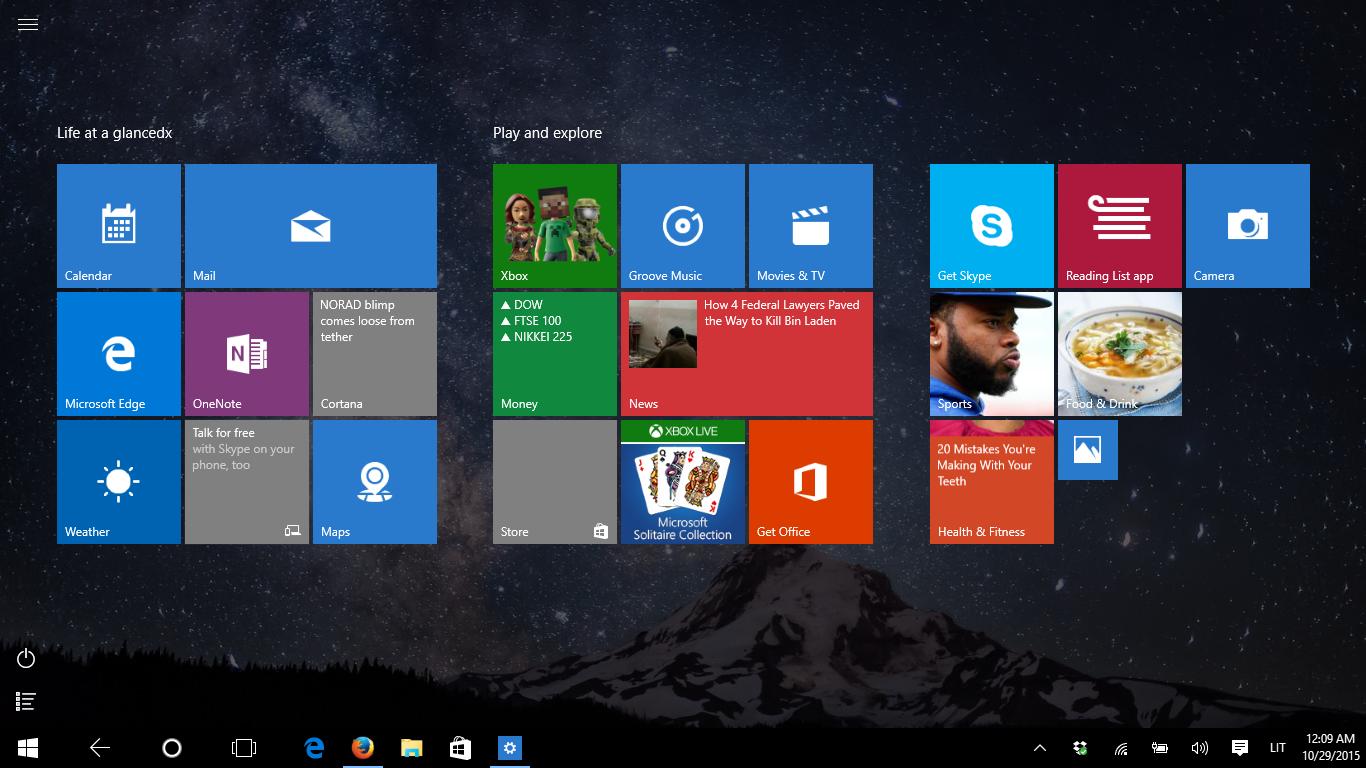Image resolution: width=1366 pixels, height=768 pixels.
Task: Open Cortana circle on taskbar
Action: point(172,748)
